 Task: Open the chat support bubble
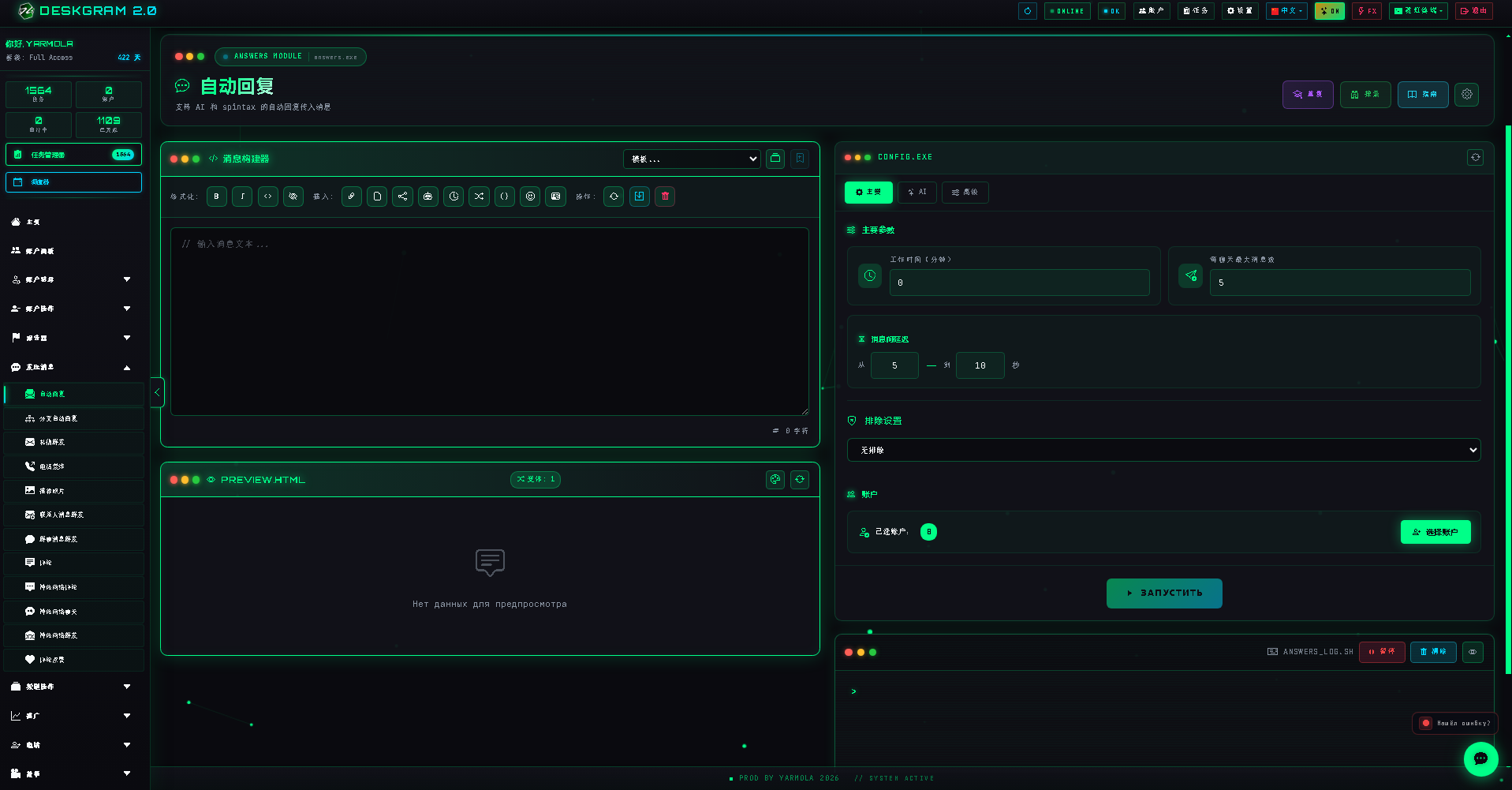[1480, 759]
